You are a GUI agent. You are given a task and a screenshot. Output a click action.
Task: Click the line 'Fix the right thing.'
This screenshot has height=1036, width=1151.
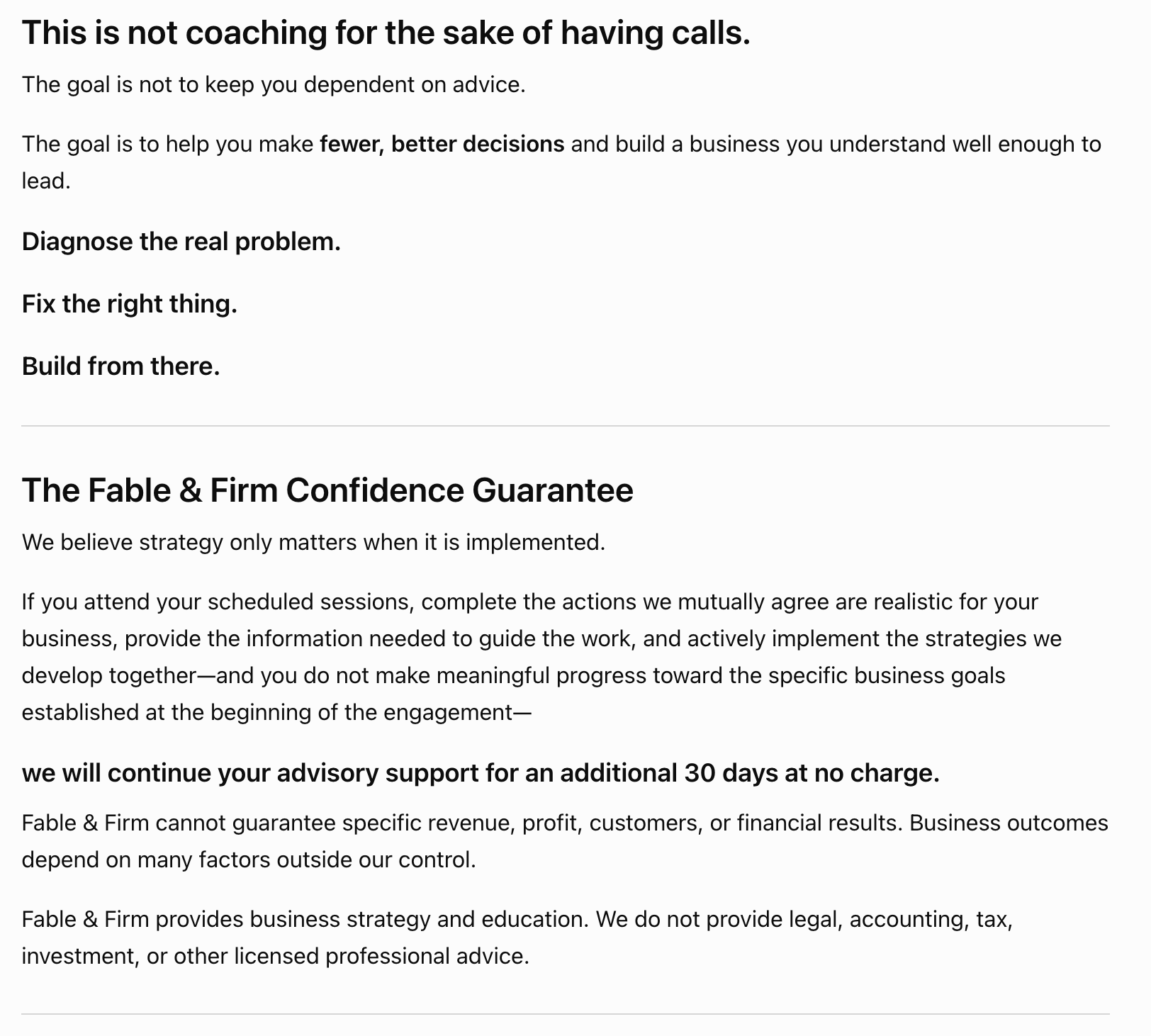(130, 305)
